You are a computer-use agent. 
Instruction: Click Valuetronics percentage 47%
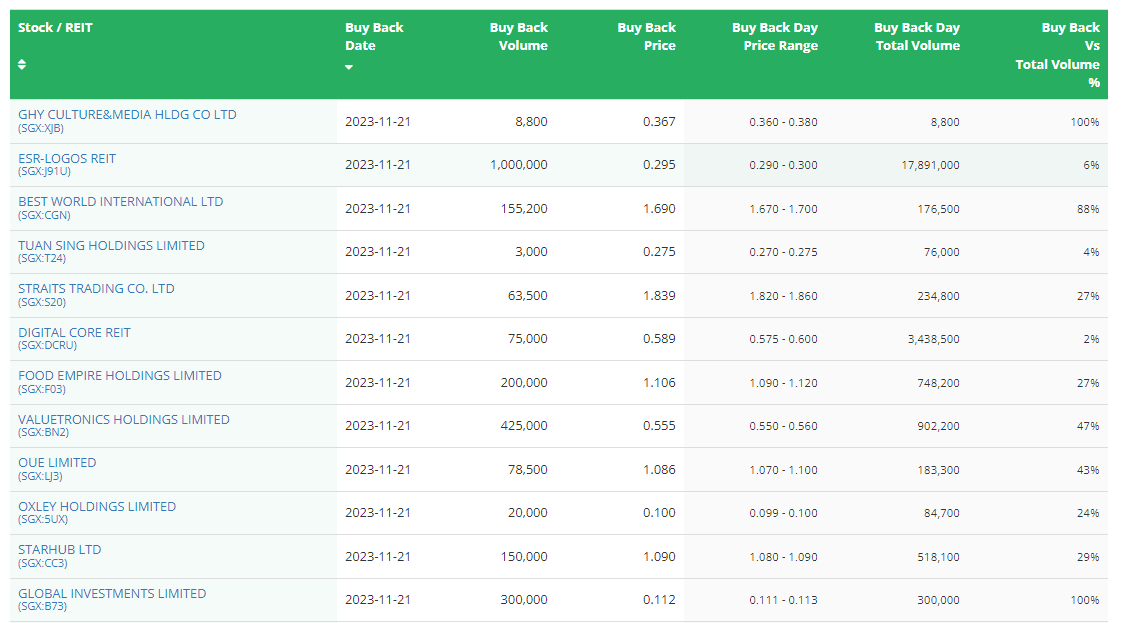(x=1088, y=426)
